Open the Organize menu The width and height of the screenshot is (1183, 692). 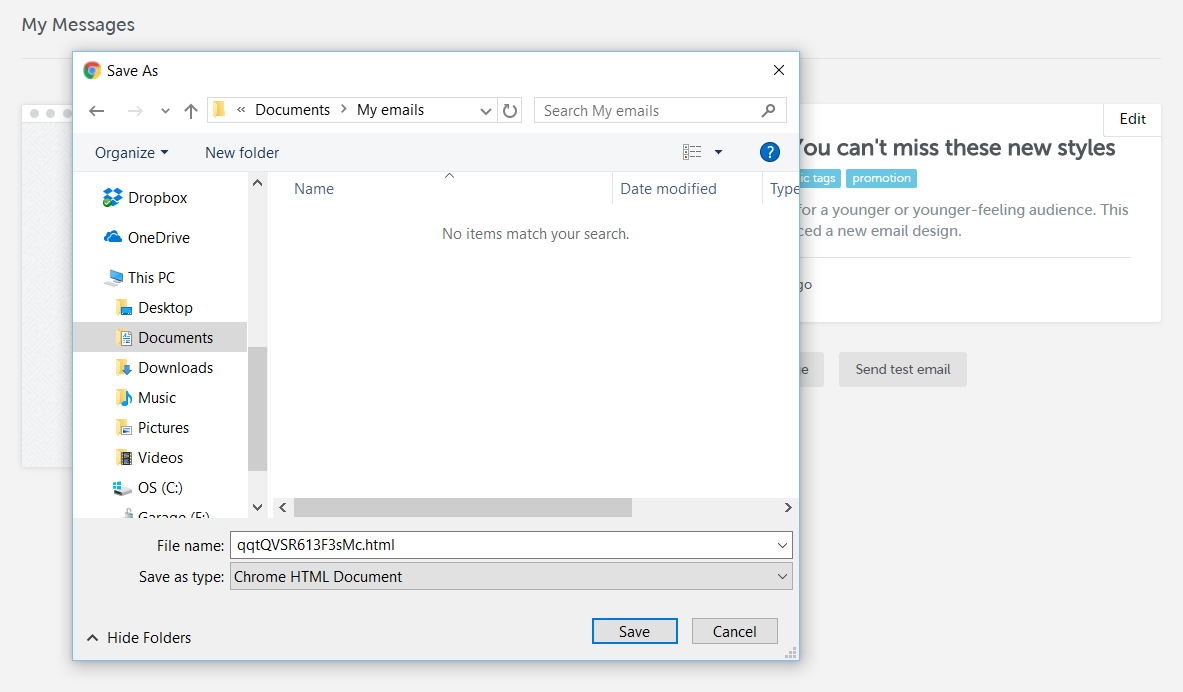coord(131,152)
